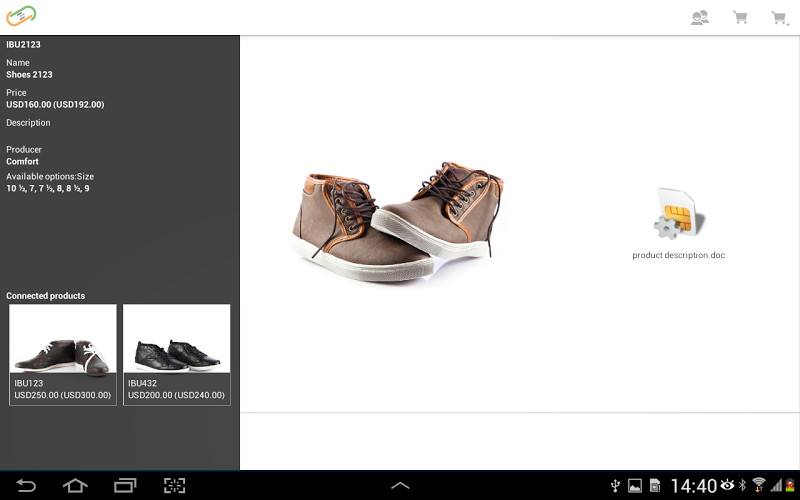Image resolution: width=800 pixels, height=500 pixels.
Task: Tap the Description label
Action: pos(28,122)
